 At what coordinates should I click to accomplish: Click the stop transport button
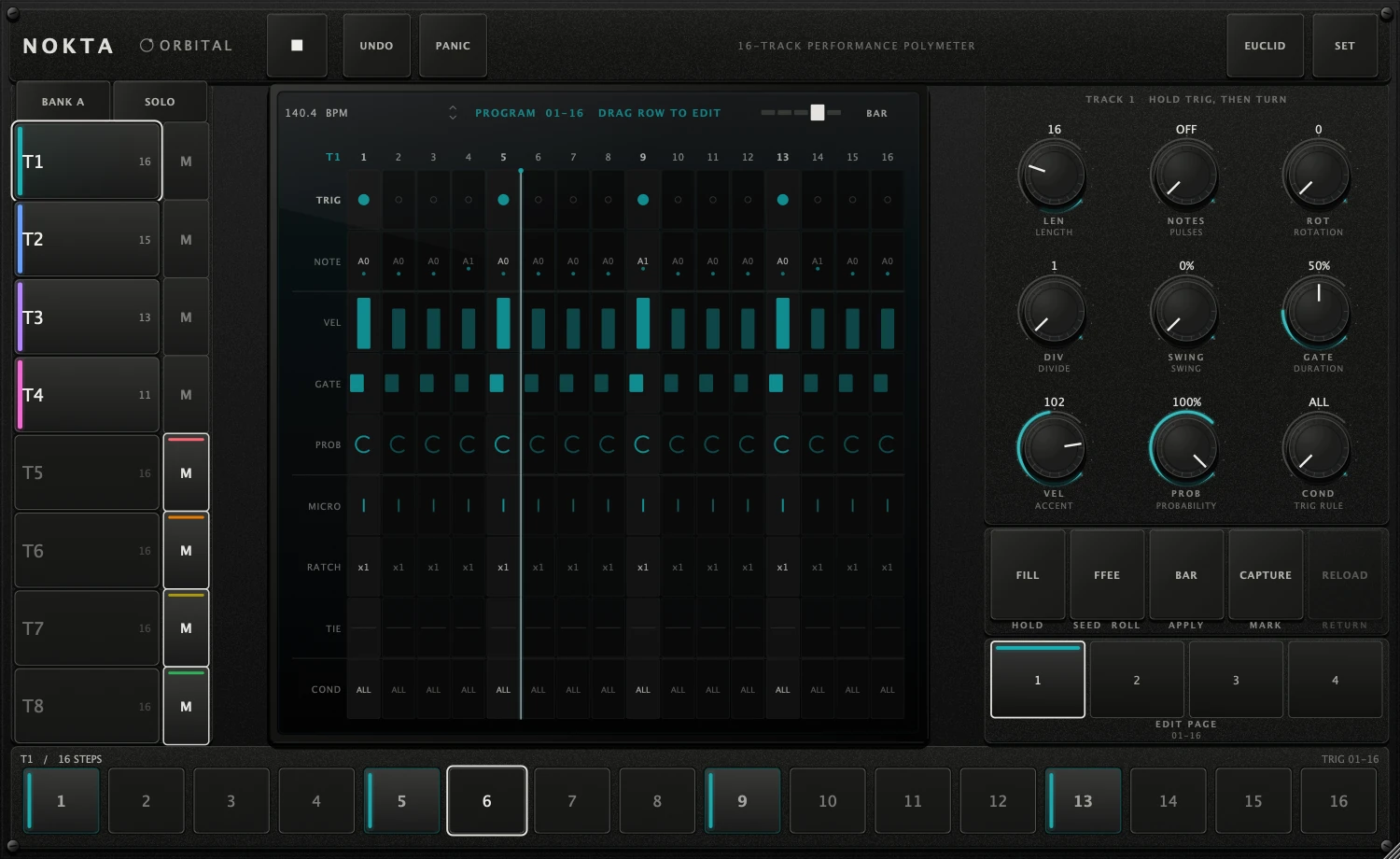click(297, 45)
